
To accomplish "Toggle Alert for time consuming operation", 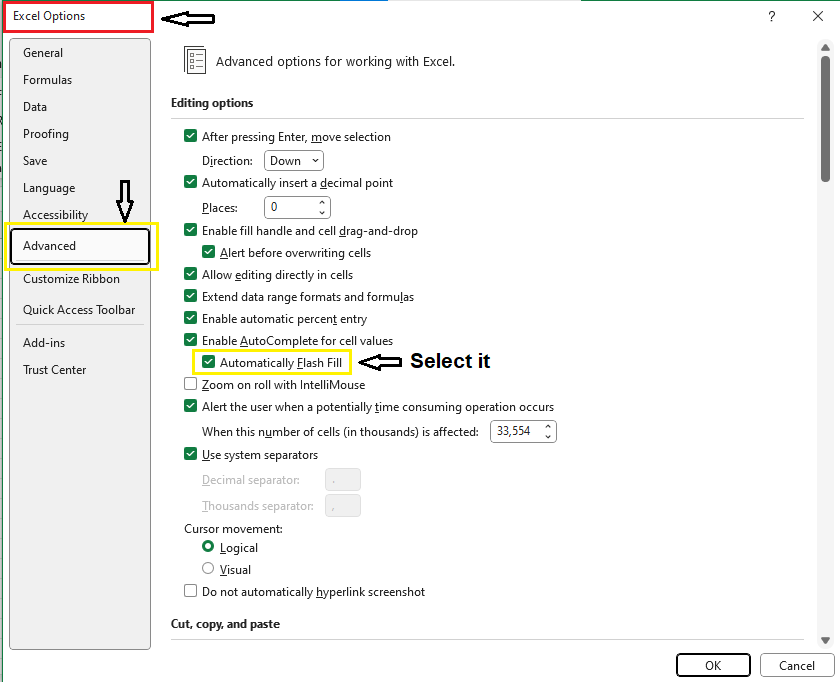I will pyautogui.click(x=190, y=406).
